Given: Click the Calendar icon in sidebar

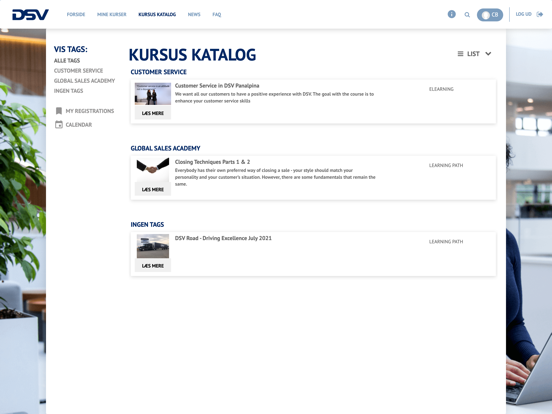Looking at the screenshot, I should point(59,125).
